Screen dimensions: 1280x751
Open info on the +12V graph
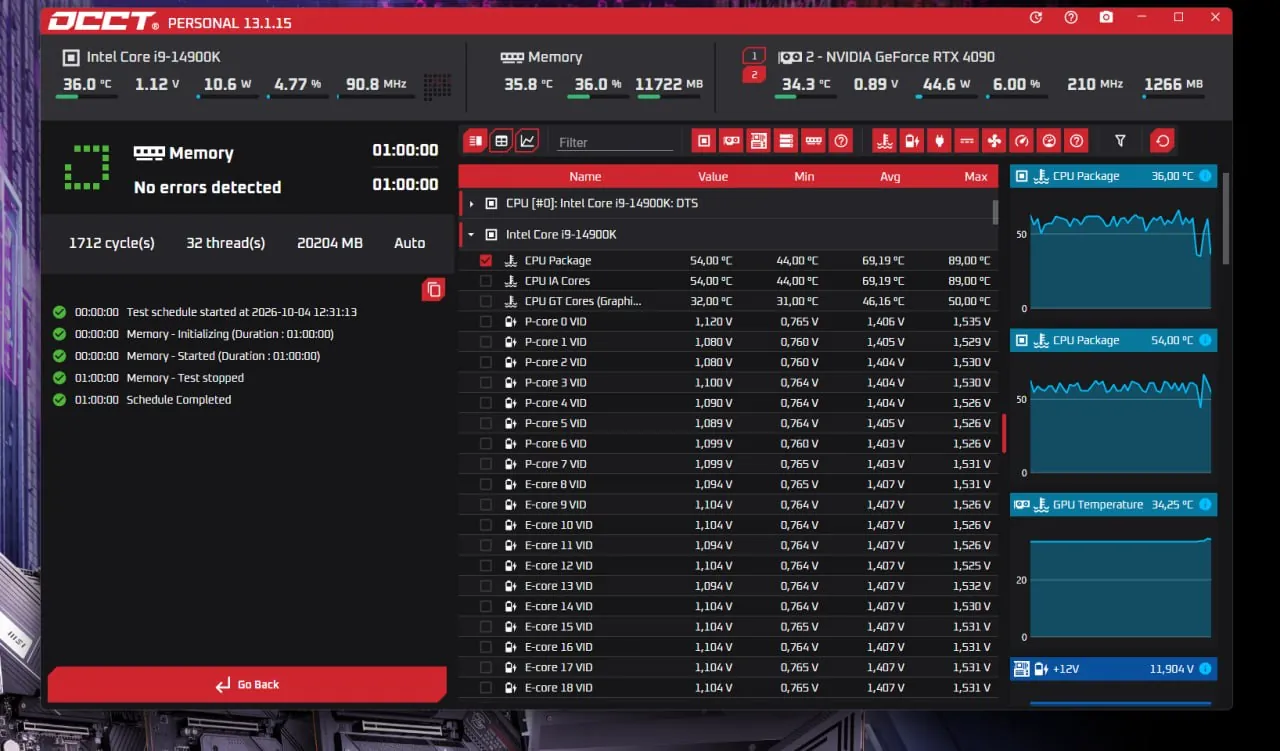(1205, 669)
